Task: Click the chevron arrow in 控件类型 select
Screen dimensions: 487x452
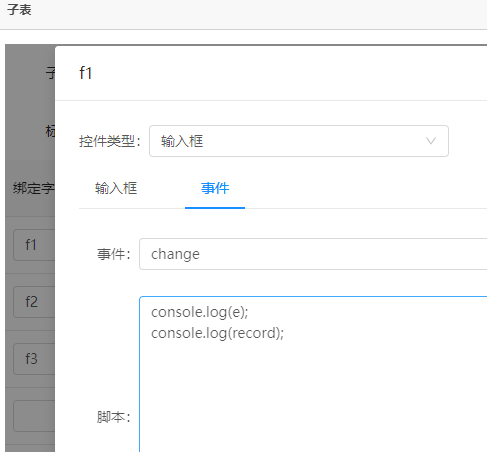Action: [431, 141]
